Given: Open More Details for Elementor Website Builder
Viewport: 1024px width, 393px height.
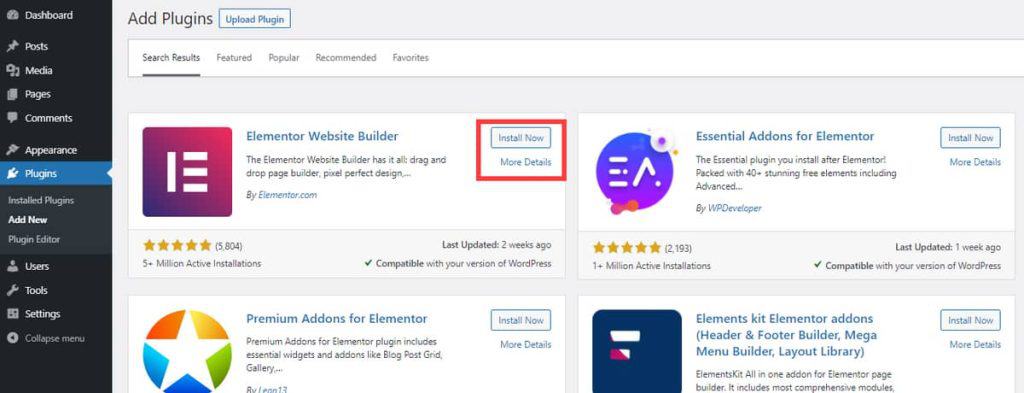Looking at the screenshot, I should 526,162.
